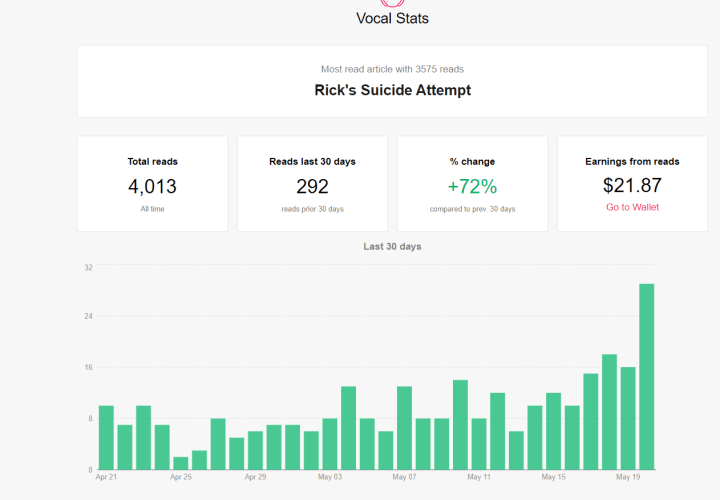The width and height of the screenshot is (720, 500).
Task: Select the % change label
Action: coord(472,162)
